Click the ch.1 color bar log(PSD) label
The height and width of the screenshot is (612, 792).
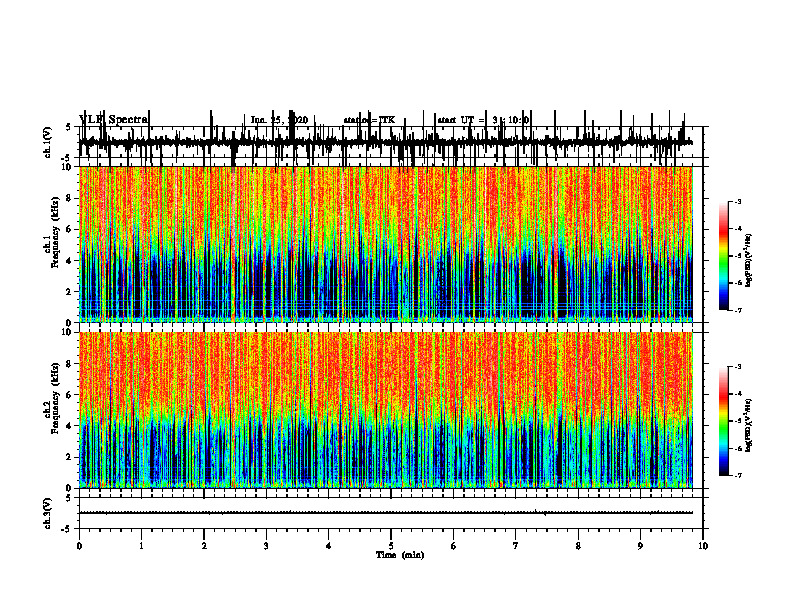pyautogui.click(x=749, y=261)
